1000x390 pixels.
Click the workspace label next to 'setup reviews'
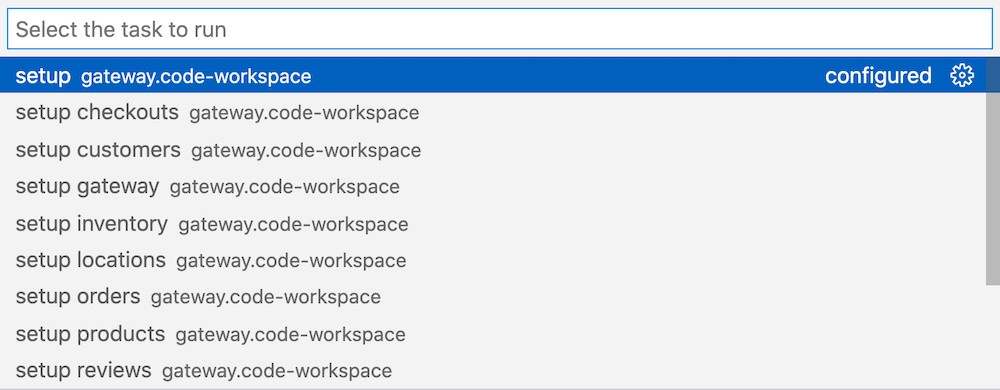tap(277, 371)
